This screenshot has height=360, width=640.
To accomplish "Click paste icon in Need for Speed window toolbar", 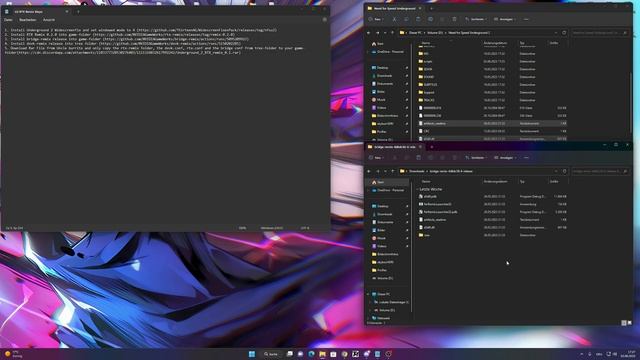I will click(418, 19).
